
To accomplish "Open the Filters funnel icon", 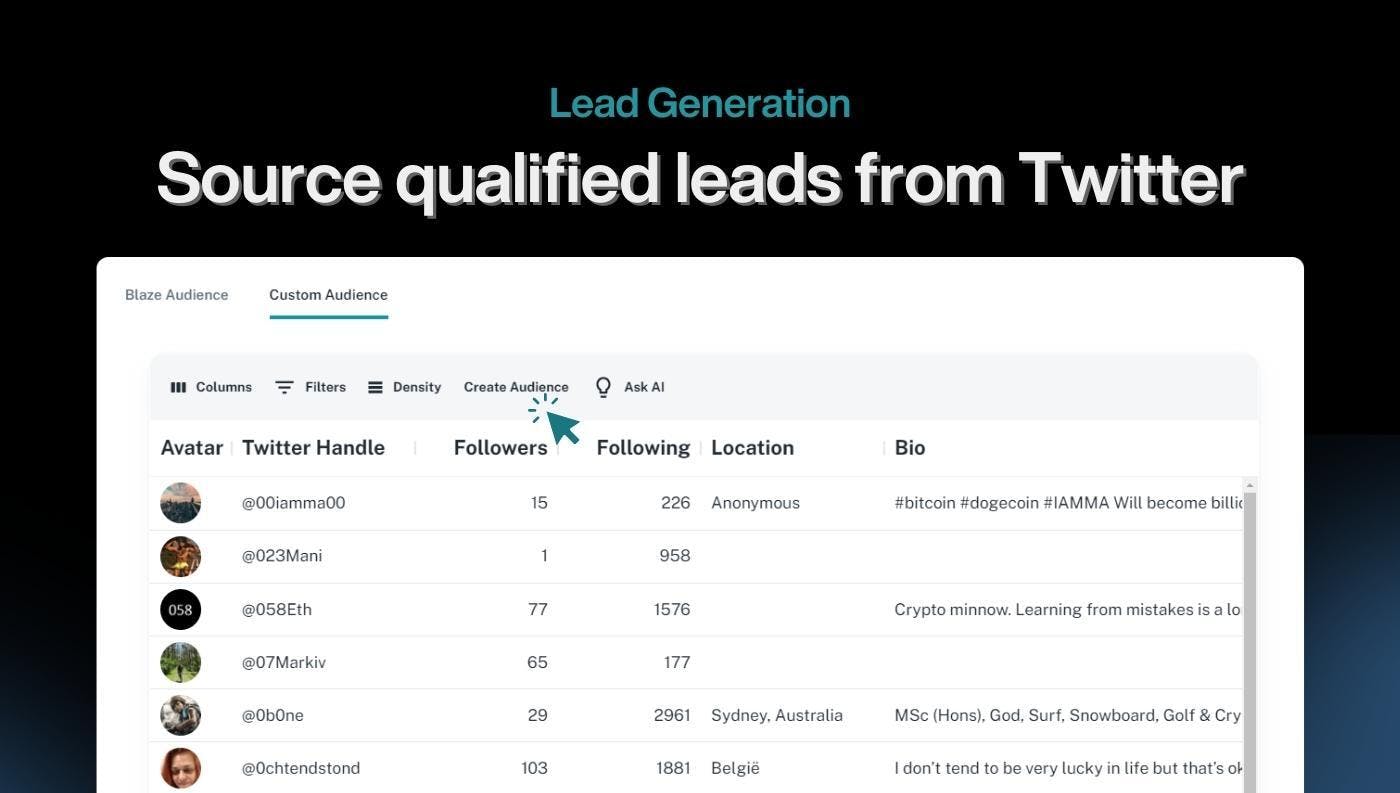I will 284,387.
